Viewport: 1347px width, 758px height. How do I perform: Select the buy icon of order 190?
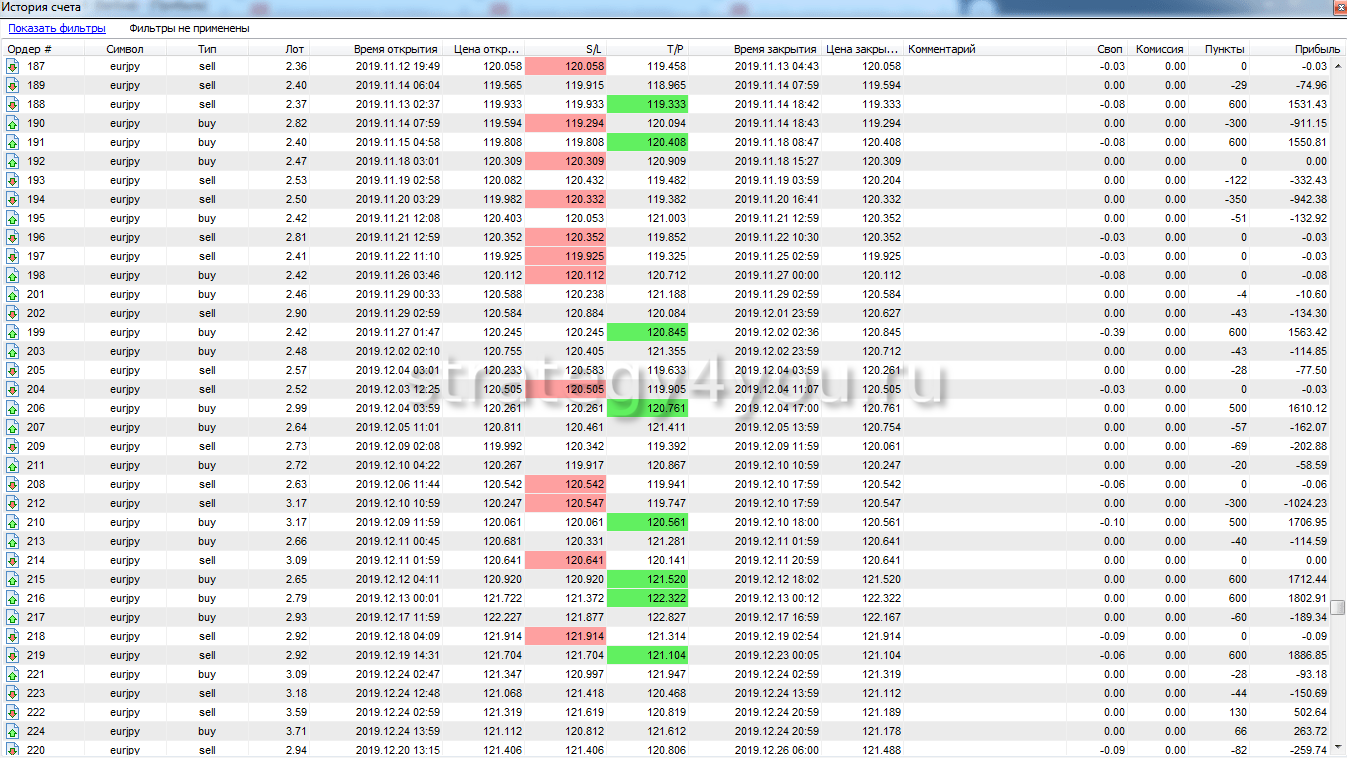(x=13, y=123)
